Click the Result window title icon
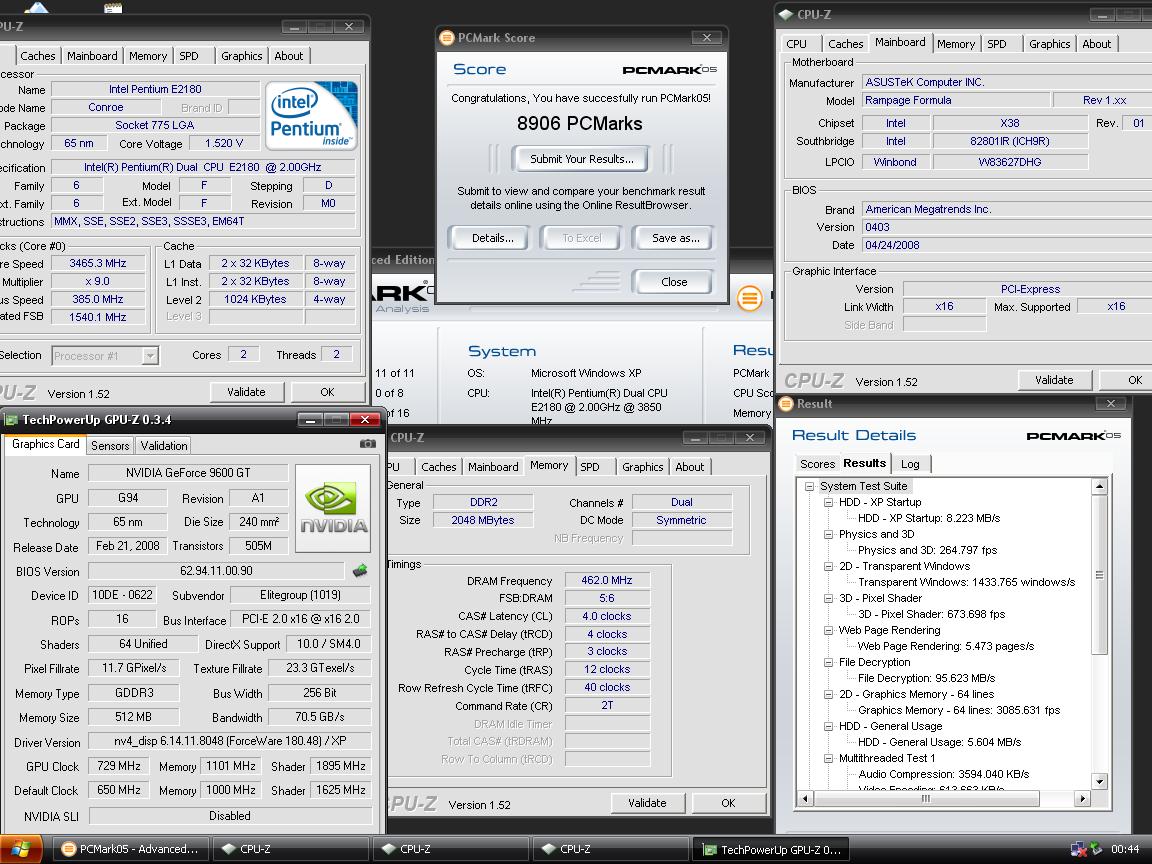This screenshot has height=864, width=1152. [x=787, y=403]
